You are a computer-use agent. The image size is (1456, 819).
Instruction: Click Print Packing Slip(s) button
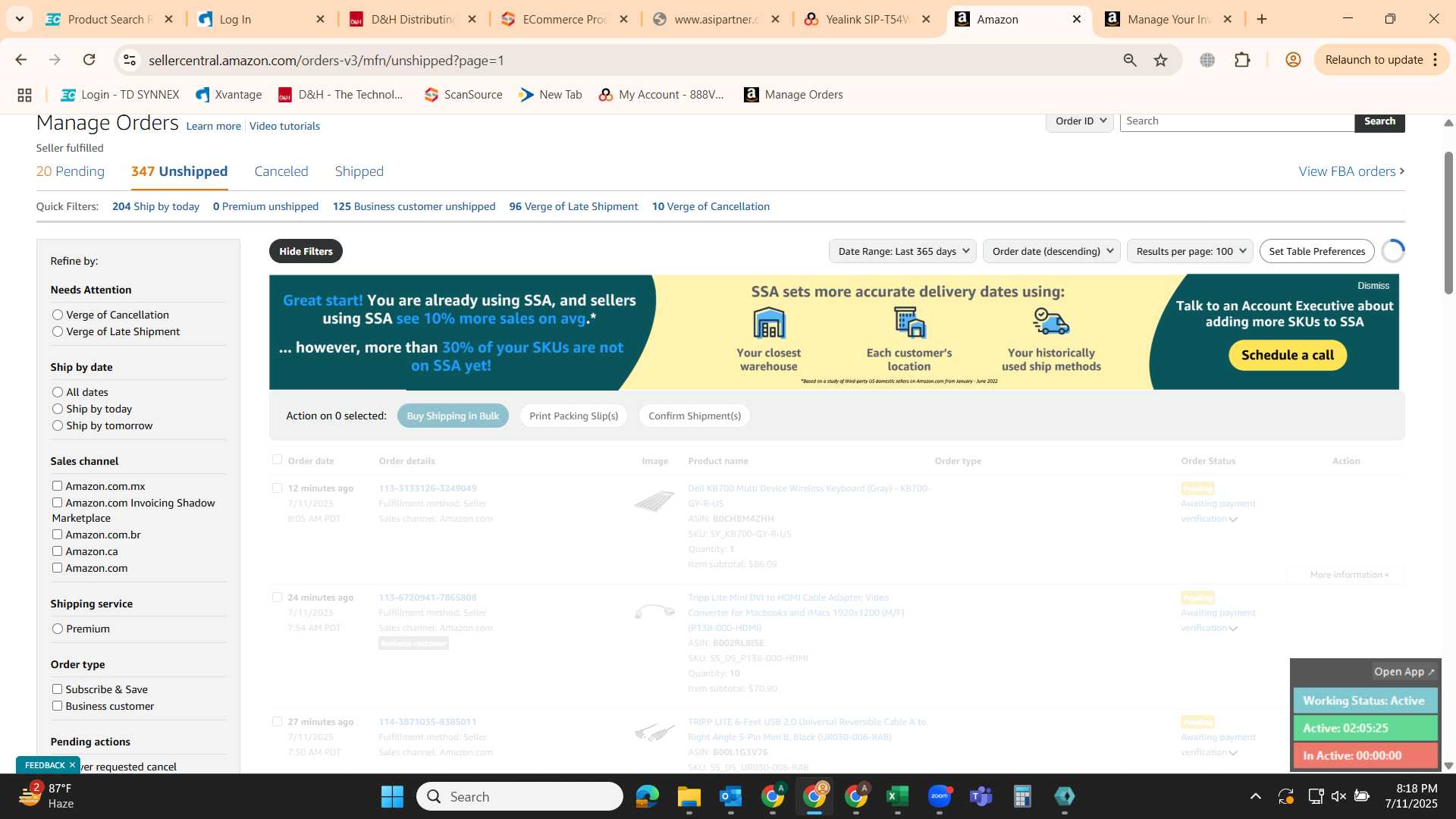573,416
